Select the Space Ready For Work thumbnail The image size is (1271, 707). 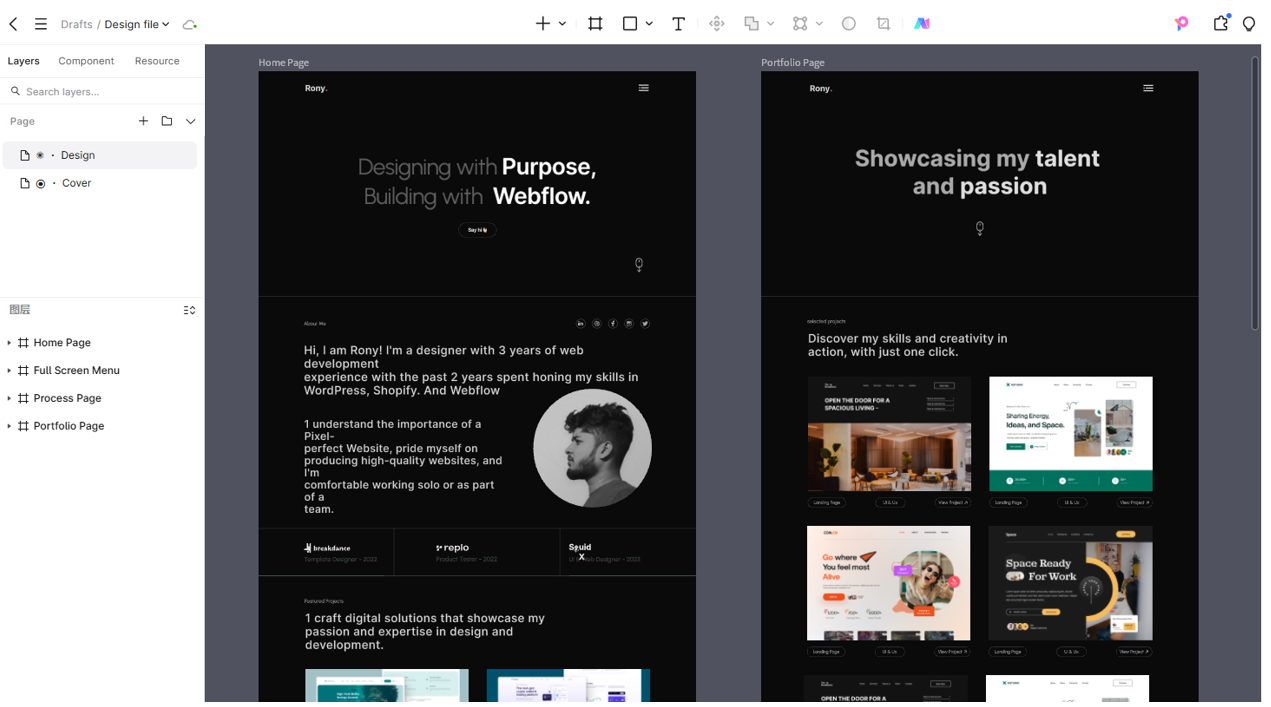1071,583
